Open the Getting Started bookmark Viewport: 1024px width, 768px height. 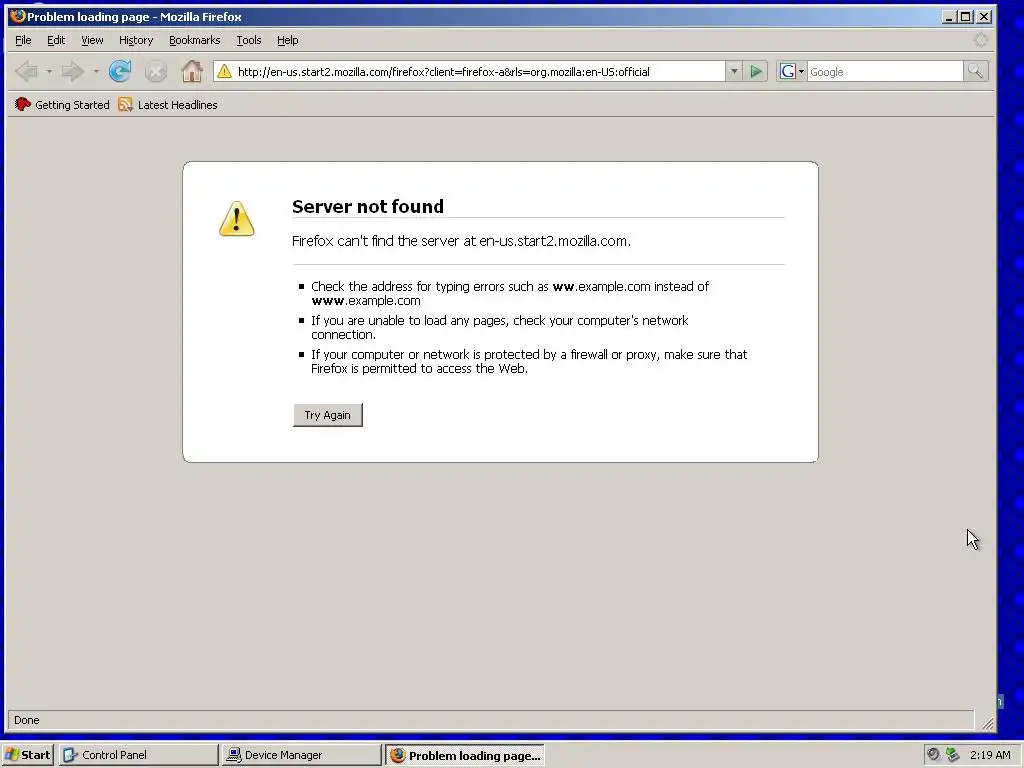pyautogui.click(x=62, y=104)
